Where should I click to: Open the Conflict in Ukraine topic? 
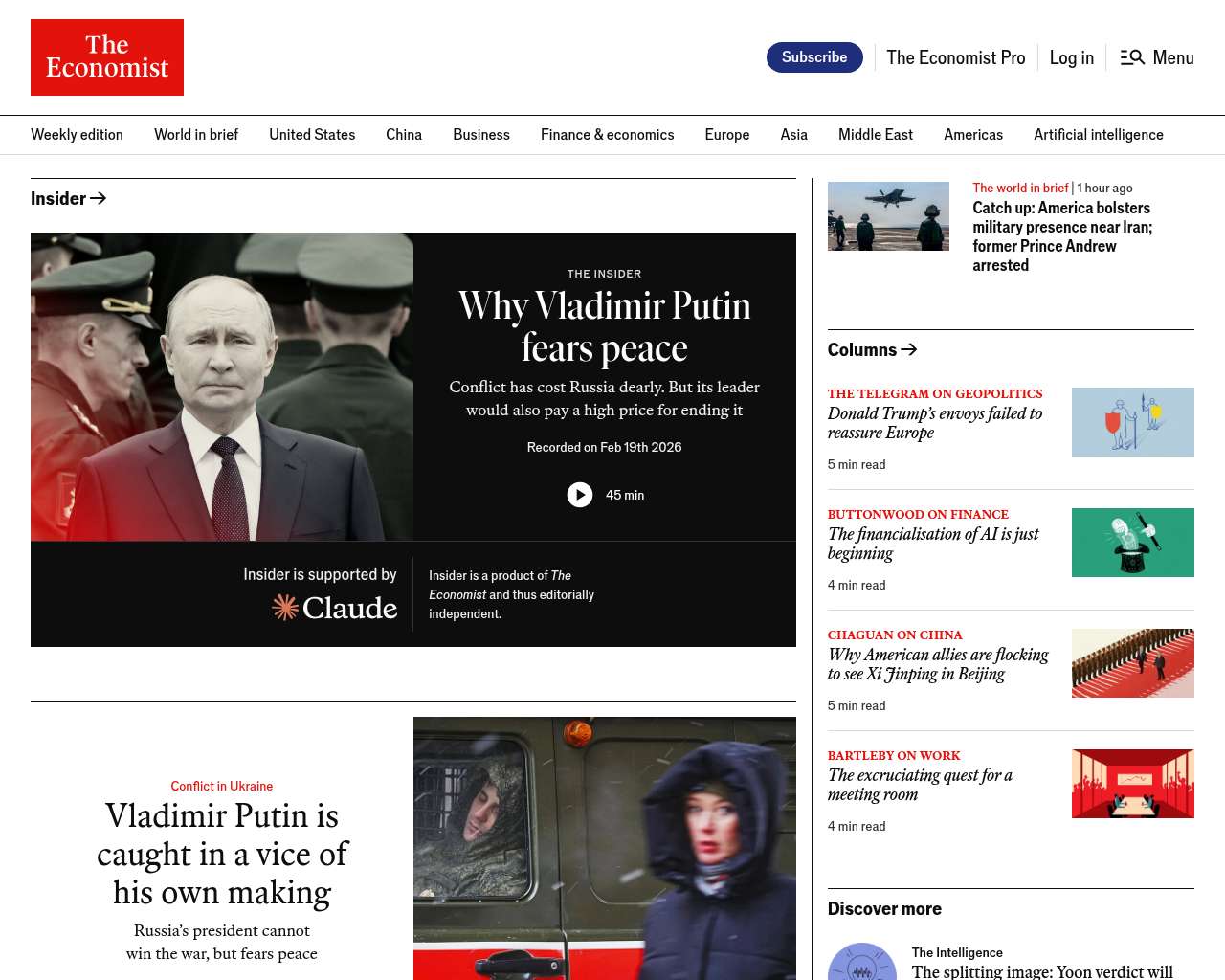click(221, 786)
